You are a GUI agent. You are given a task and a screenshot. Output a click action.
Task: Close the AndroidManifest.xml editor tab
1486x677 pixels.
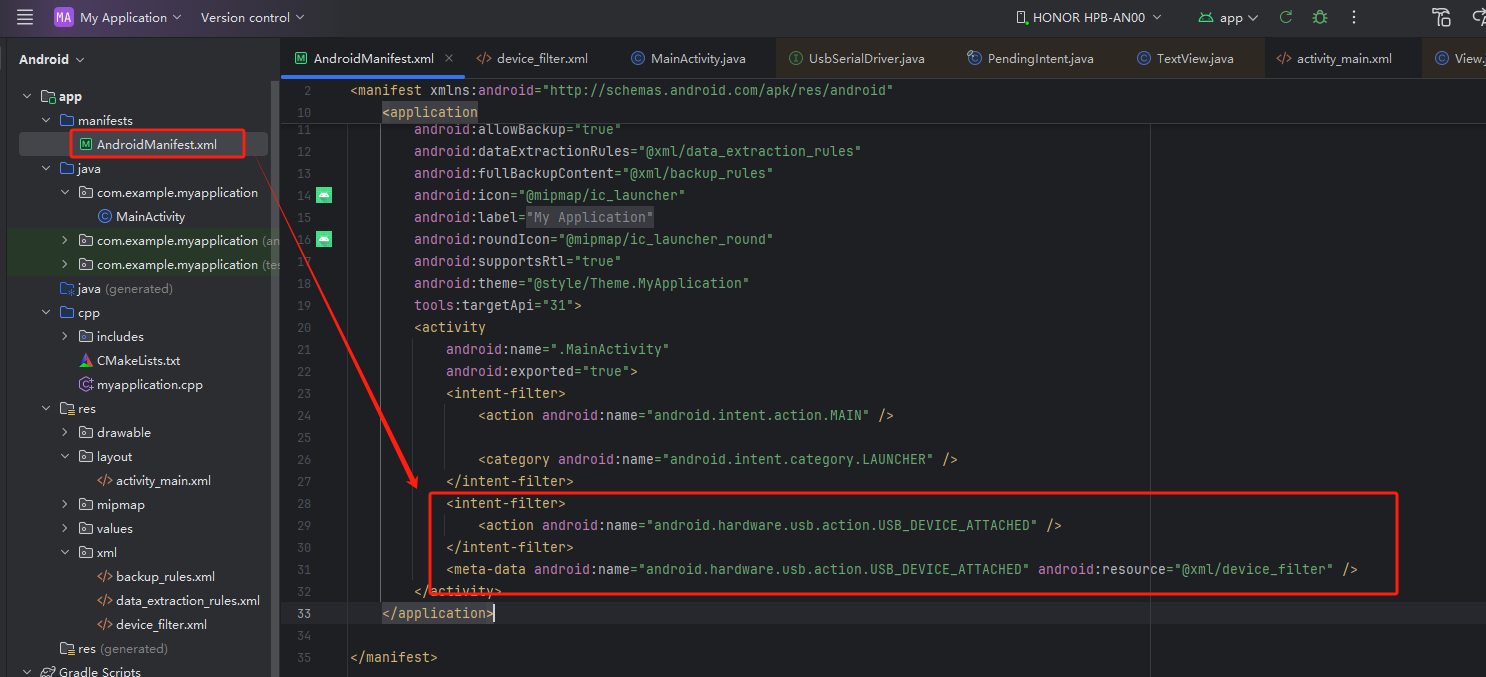tap(449, 58)
